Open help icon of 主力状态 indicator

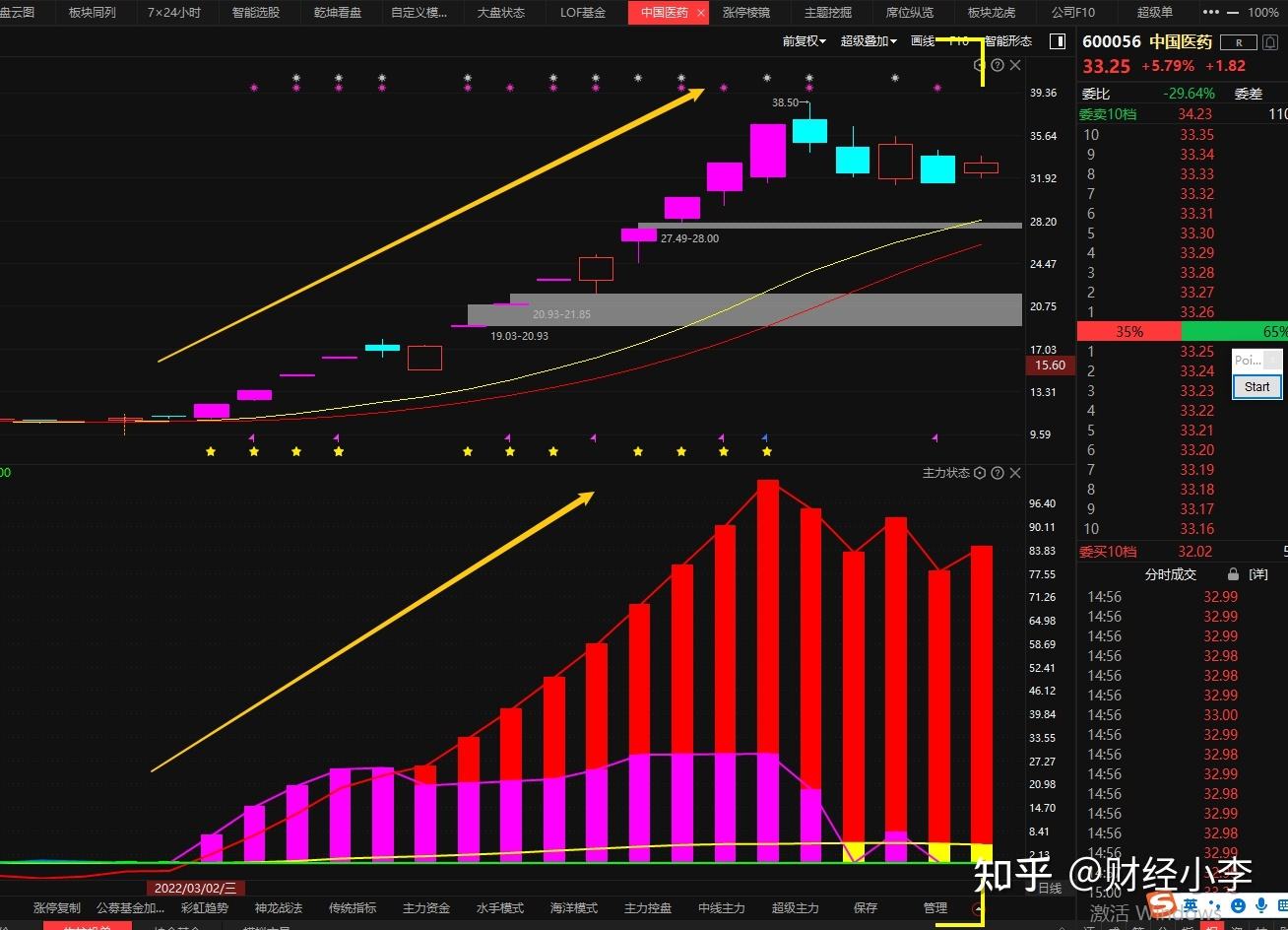click(998, 473)
